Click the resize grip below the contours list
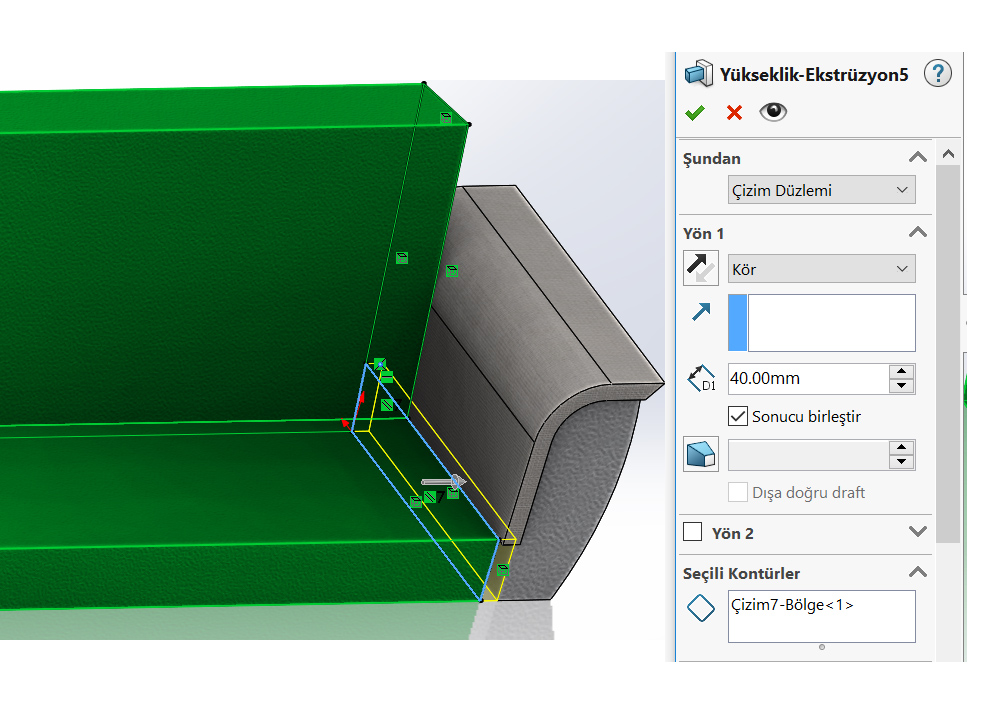 tap(821, 647)
